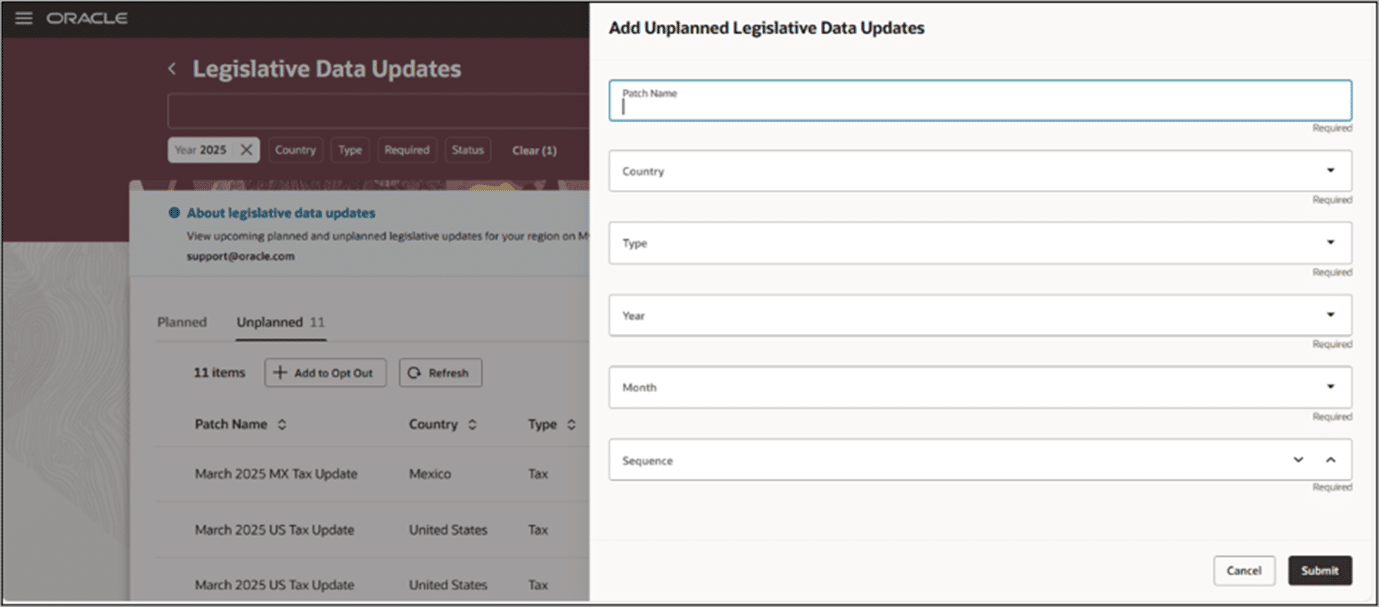Sort the Type column
This screenshot has width=1379, height=607.
click(570, 424)
